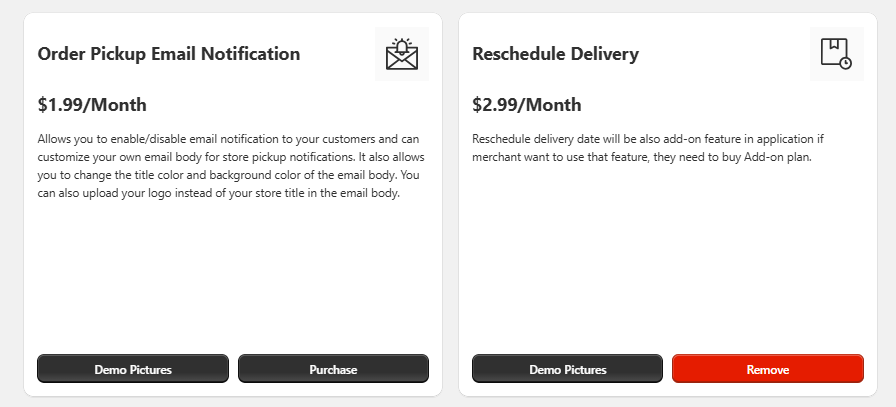The image size is (896, 407).
Task: Remove the Reschedule Delivery add-on
Action: point(767,369)
